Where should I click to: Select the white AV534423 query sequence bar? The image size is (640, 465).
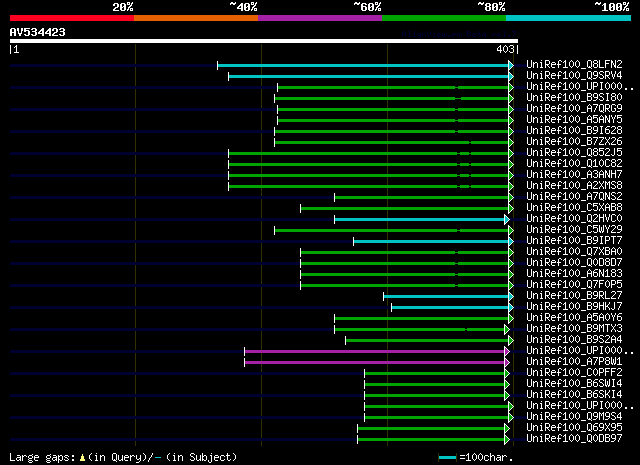264,41
